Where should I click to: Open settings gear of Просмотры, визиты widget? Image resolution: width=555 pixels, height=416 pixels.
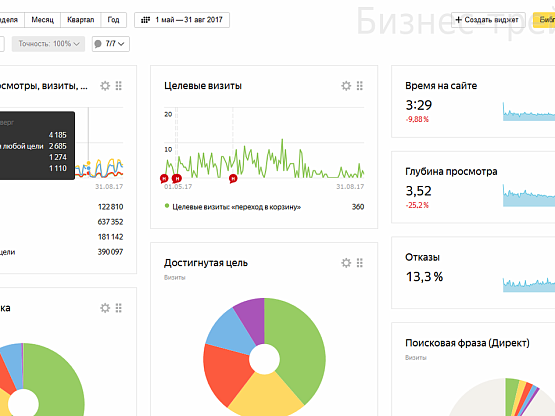point(105,86)
